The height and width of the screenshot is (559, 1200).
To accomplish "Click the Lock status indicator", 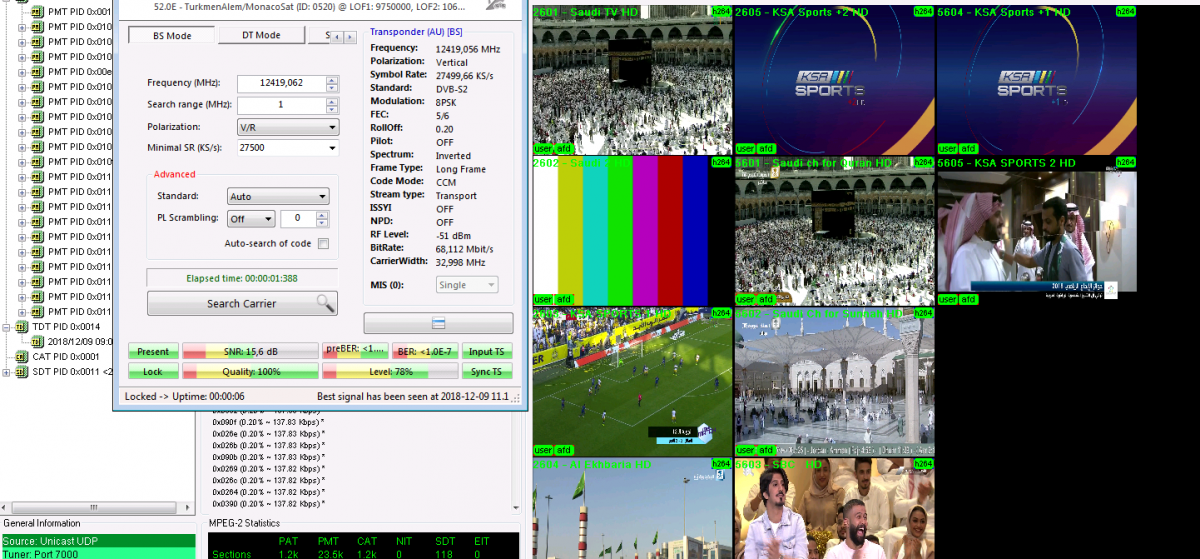I will [153, 371].
